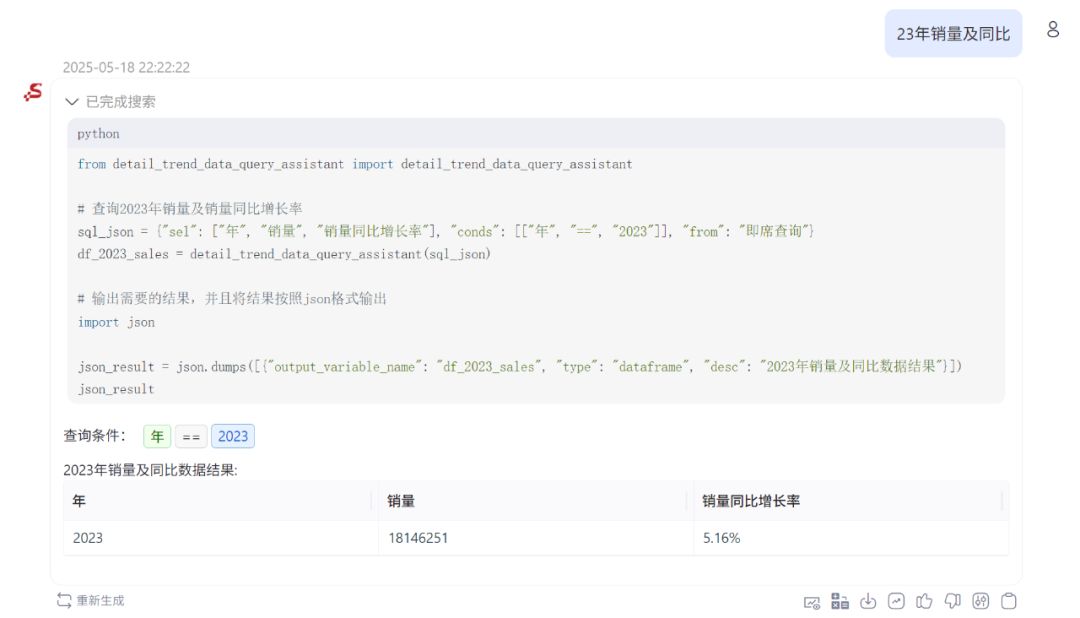Image resolution: width=1080 pixels, height=618 pixels.
Task: Collapse the 已完成搜索 section
Action: point(72,102)
